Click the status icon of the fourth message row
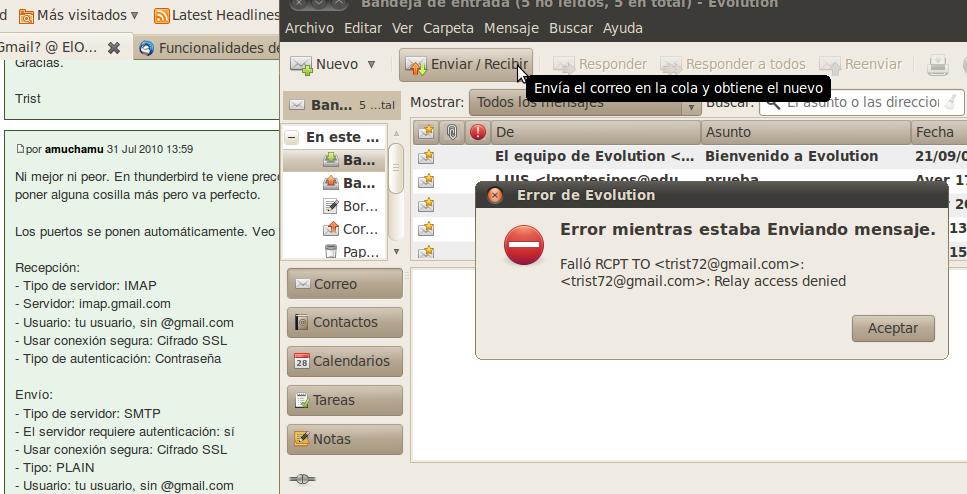Image resolution: width=967 pixels, height=494 pixels. point(426,229)
